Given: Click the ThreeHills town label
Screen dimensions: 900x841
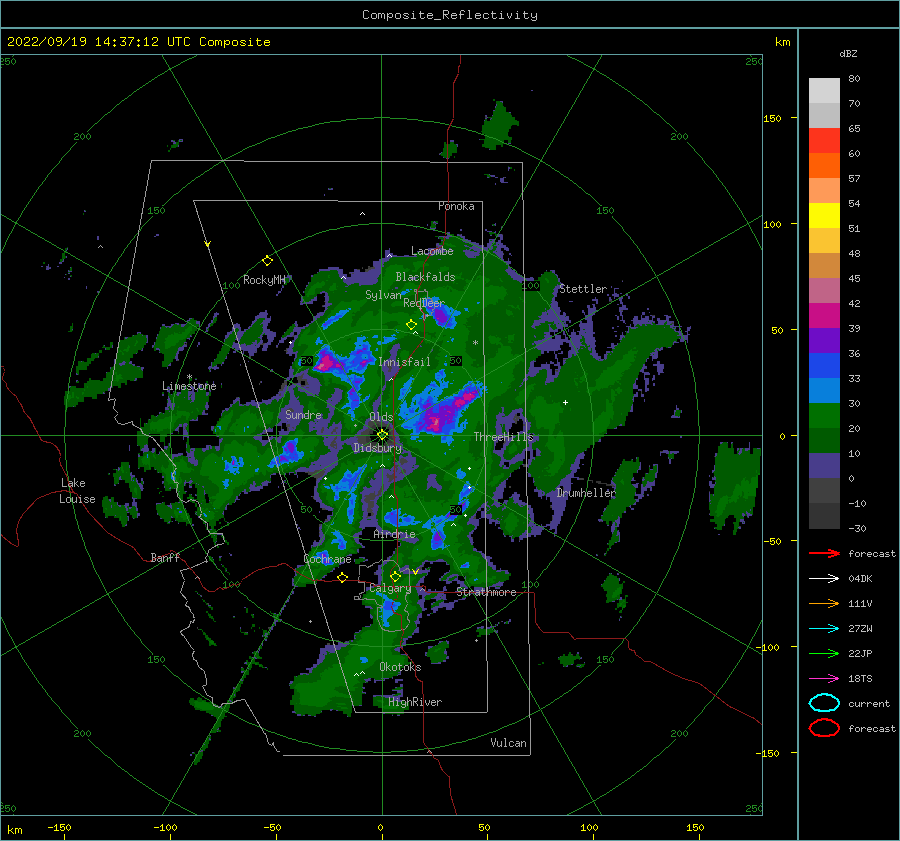Looking at the screenshot, I should tap(503, 437).
